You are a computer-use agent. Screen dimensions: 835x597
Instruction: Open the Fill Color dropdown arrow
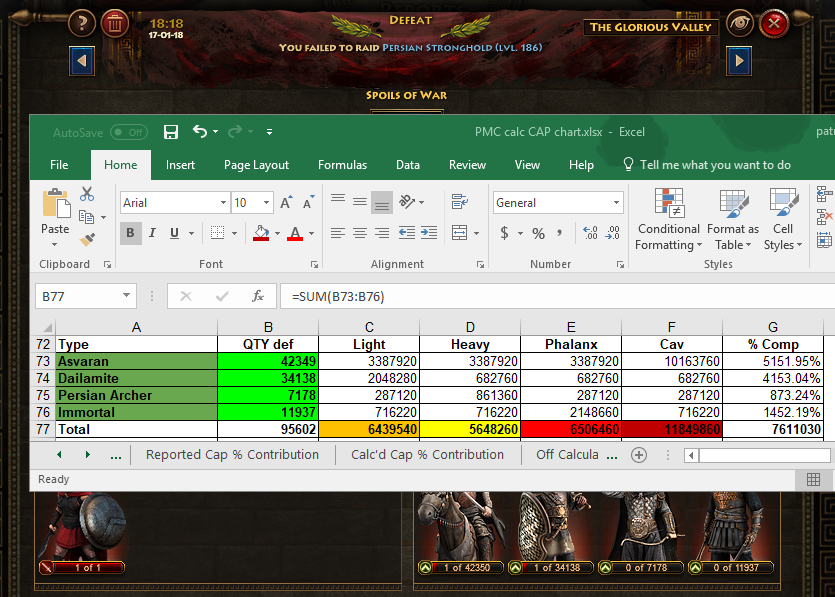coord(277,234)
